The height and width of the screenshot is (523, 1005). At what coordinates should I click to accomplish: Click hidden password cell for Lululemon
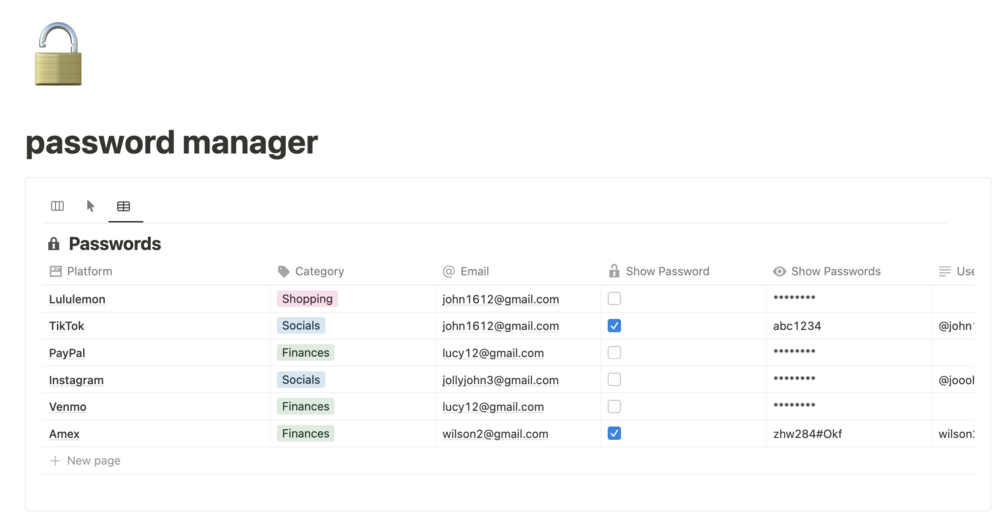pyautogui.click(x=794, y=298)
